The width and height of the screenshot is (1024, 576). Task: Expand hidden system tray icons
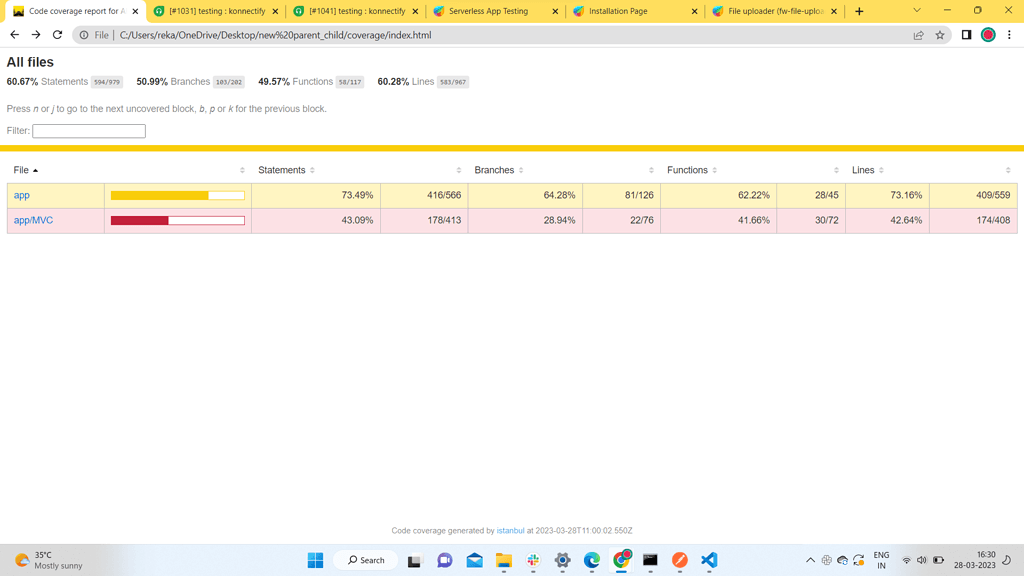click(x=810, y=560)
